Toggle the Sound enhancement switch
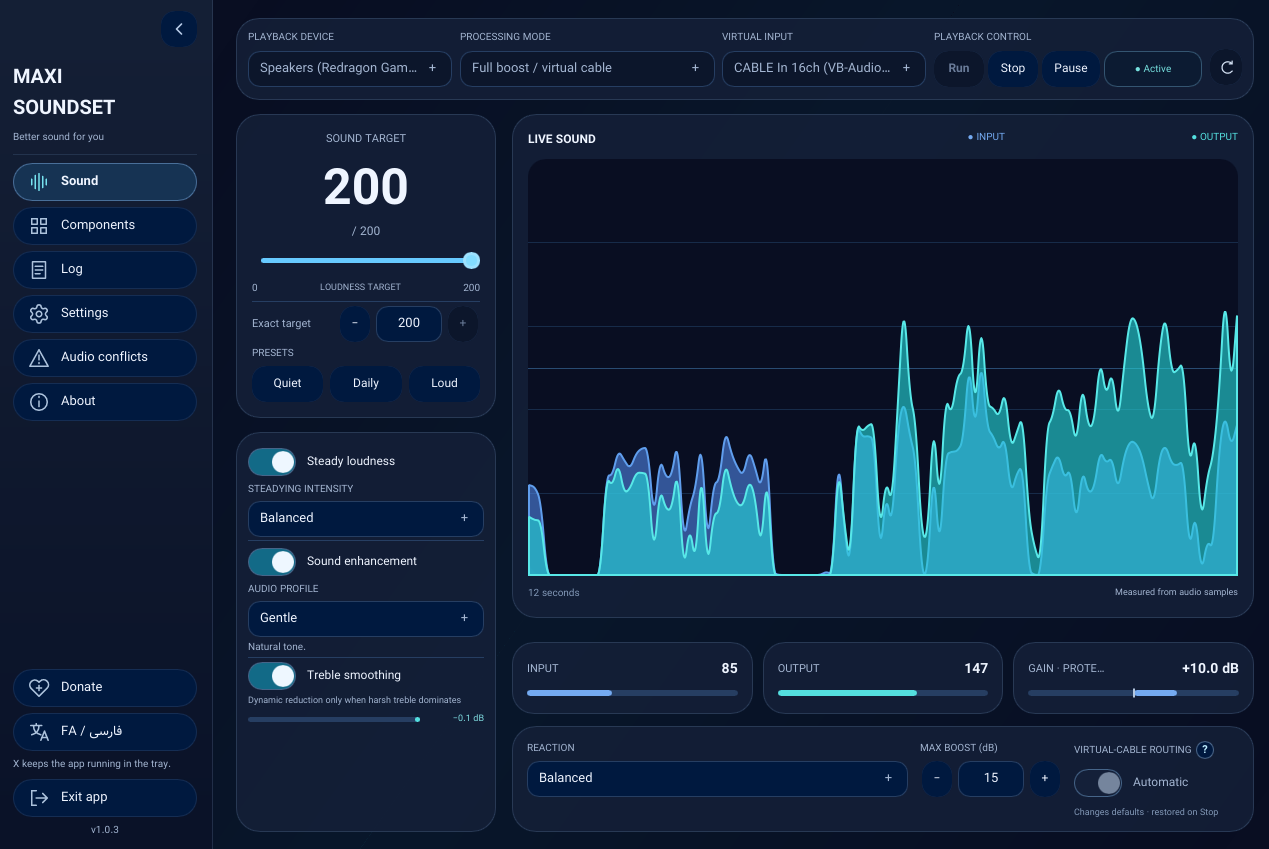 pos(272,561)
